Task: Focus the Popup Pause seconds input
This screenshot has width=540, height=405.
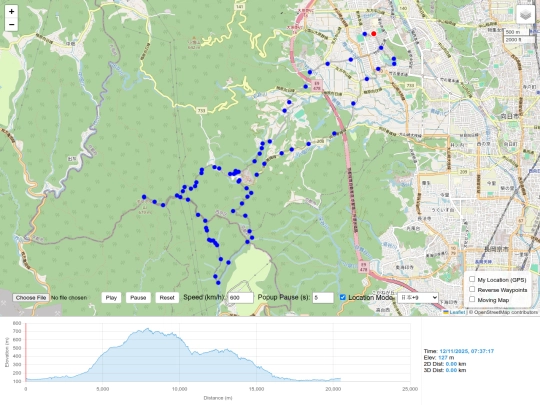Action: click(x=323, y=298)
